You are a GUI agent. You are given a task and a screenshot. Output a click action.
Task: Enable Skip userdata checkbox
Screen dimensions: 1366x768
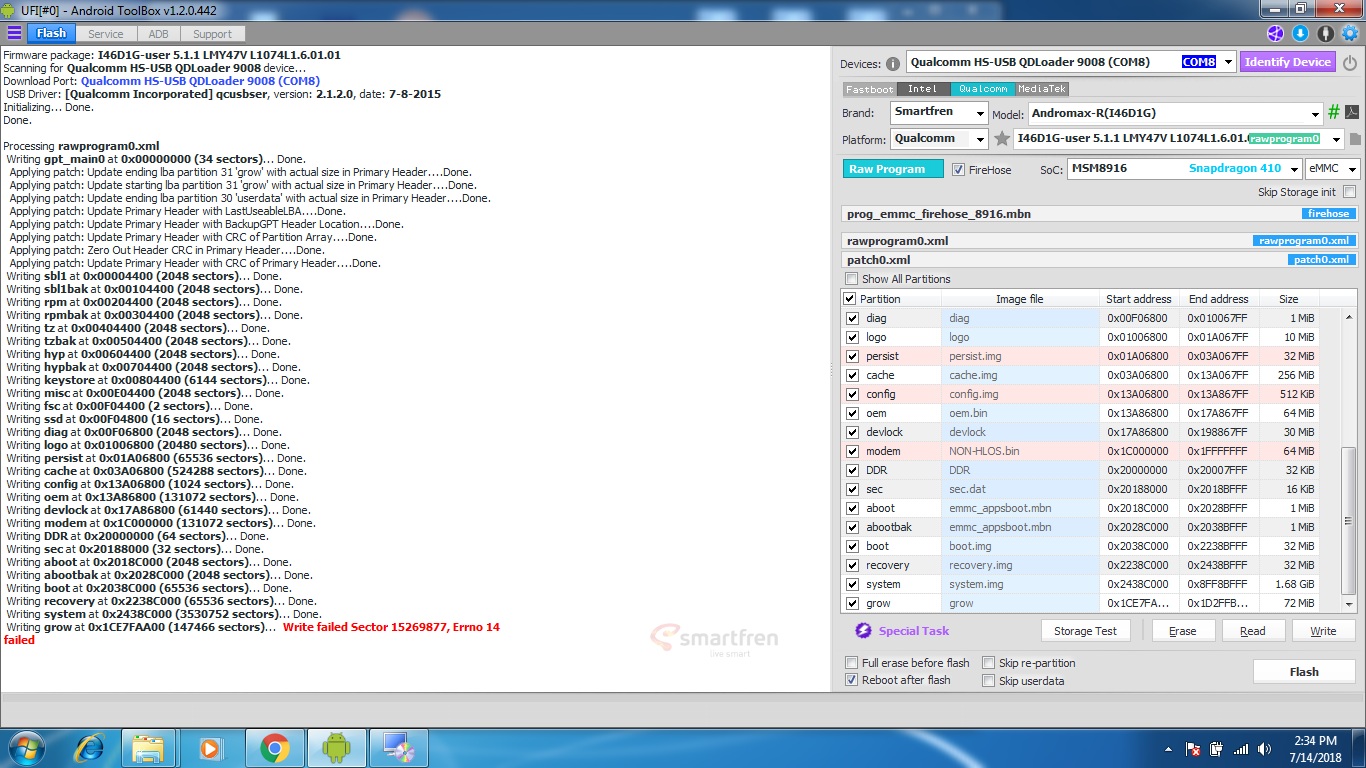989,681
